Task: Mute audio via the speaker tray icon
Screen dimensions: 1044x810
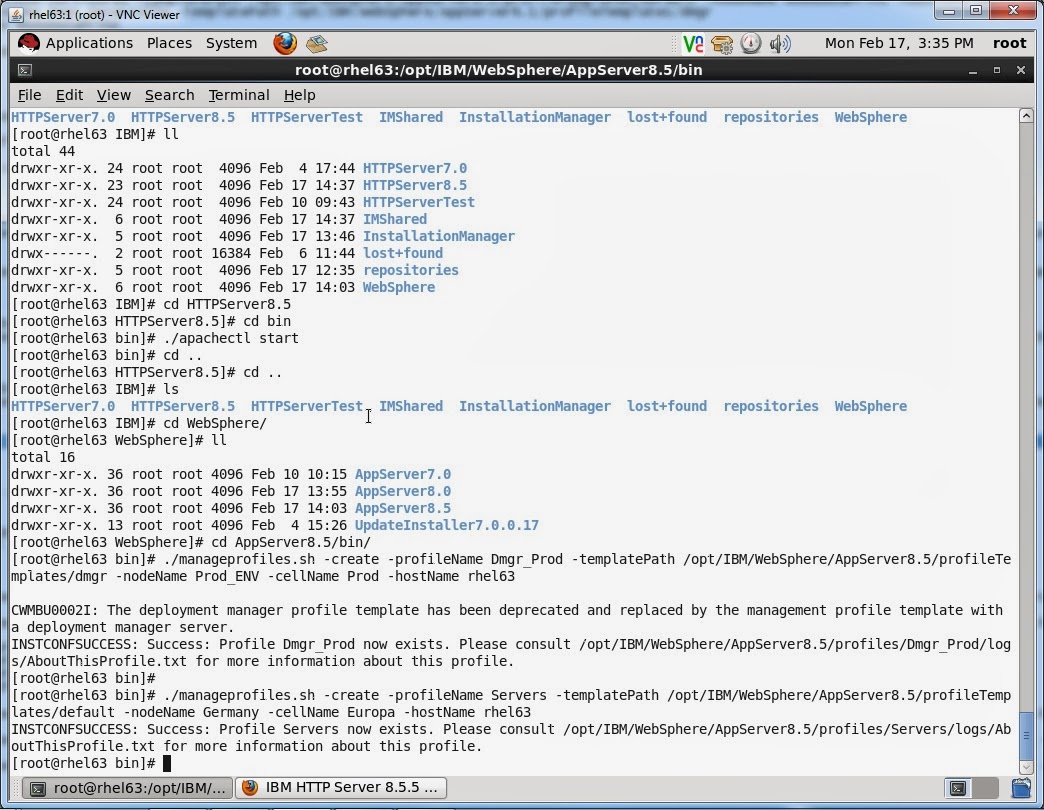Action: coord(779,43)
